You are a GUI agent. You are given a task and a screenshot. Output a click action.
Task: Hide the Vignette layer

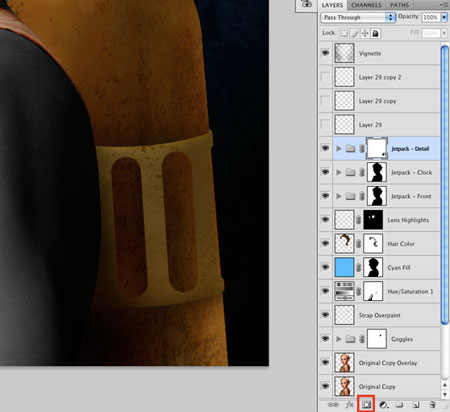pos(325,53)
